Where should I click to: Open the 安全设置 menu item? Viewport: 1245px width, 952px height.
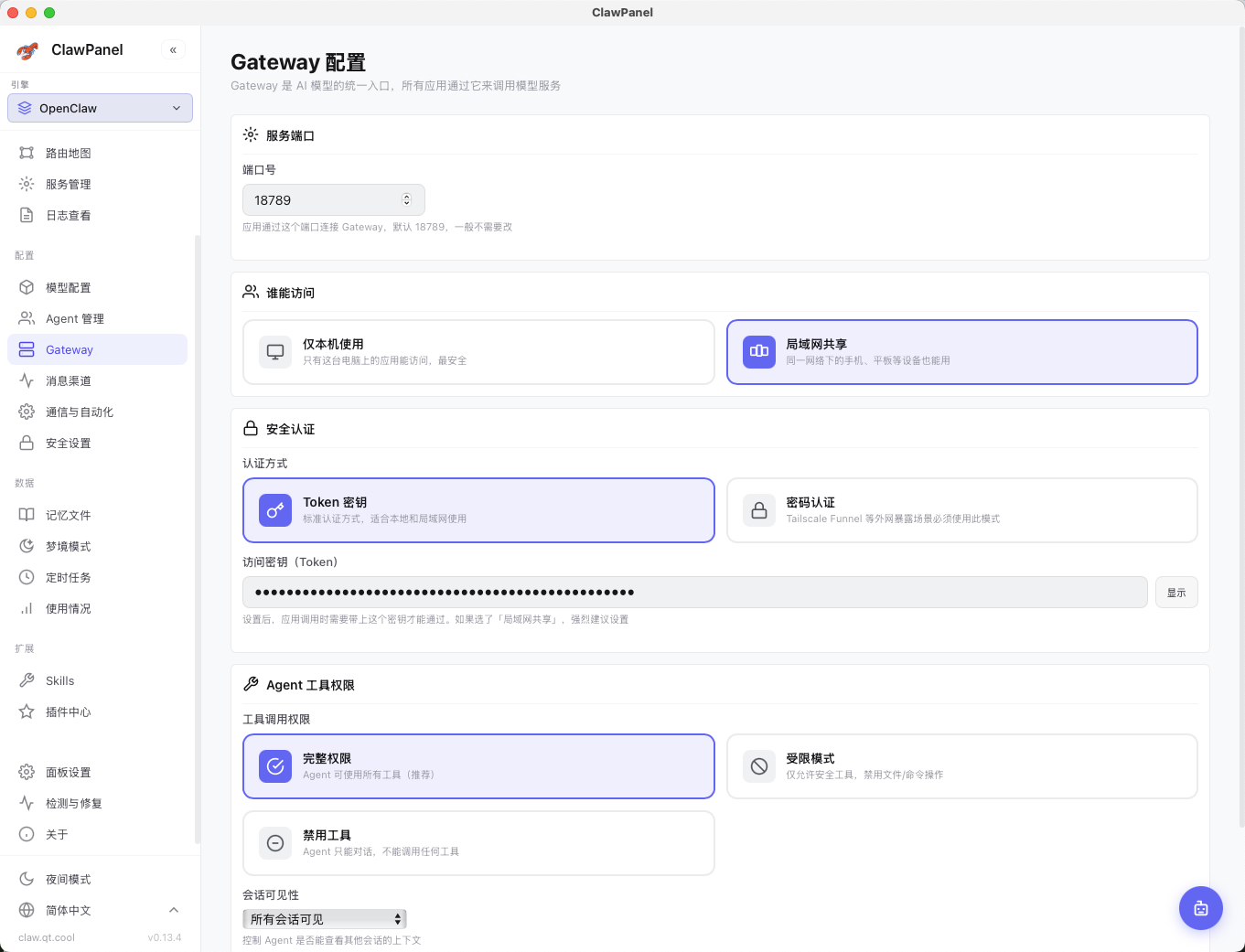(x=68, y=443)
